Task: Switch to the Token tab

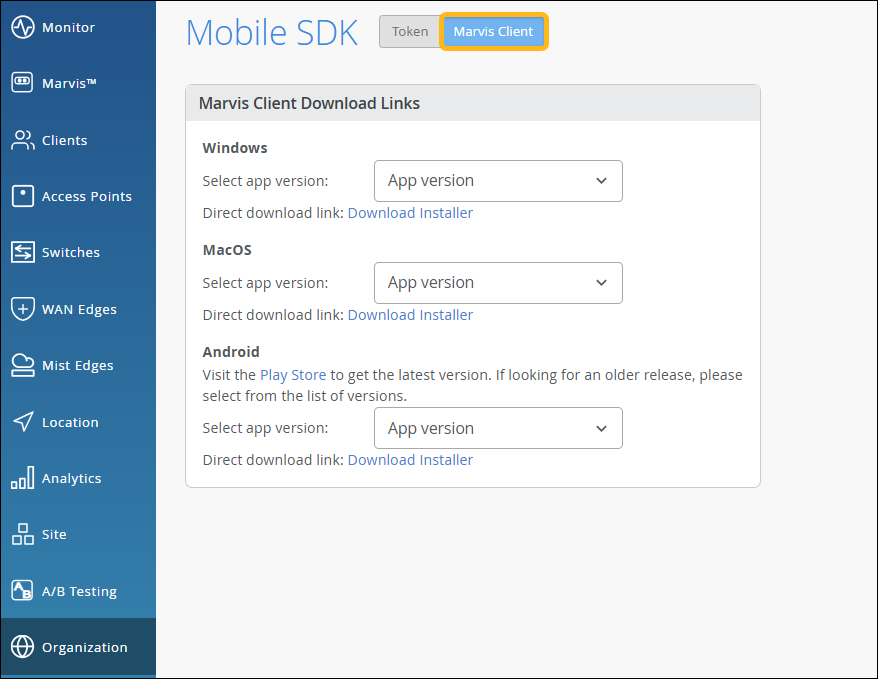Action: pos(410,31)
